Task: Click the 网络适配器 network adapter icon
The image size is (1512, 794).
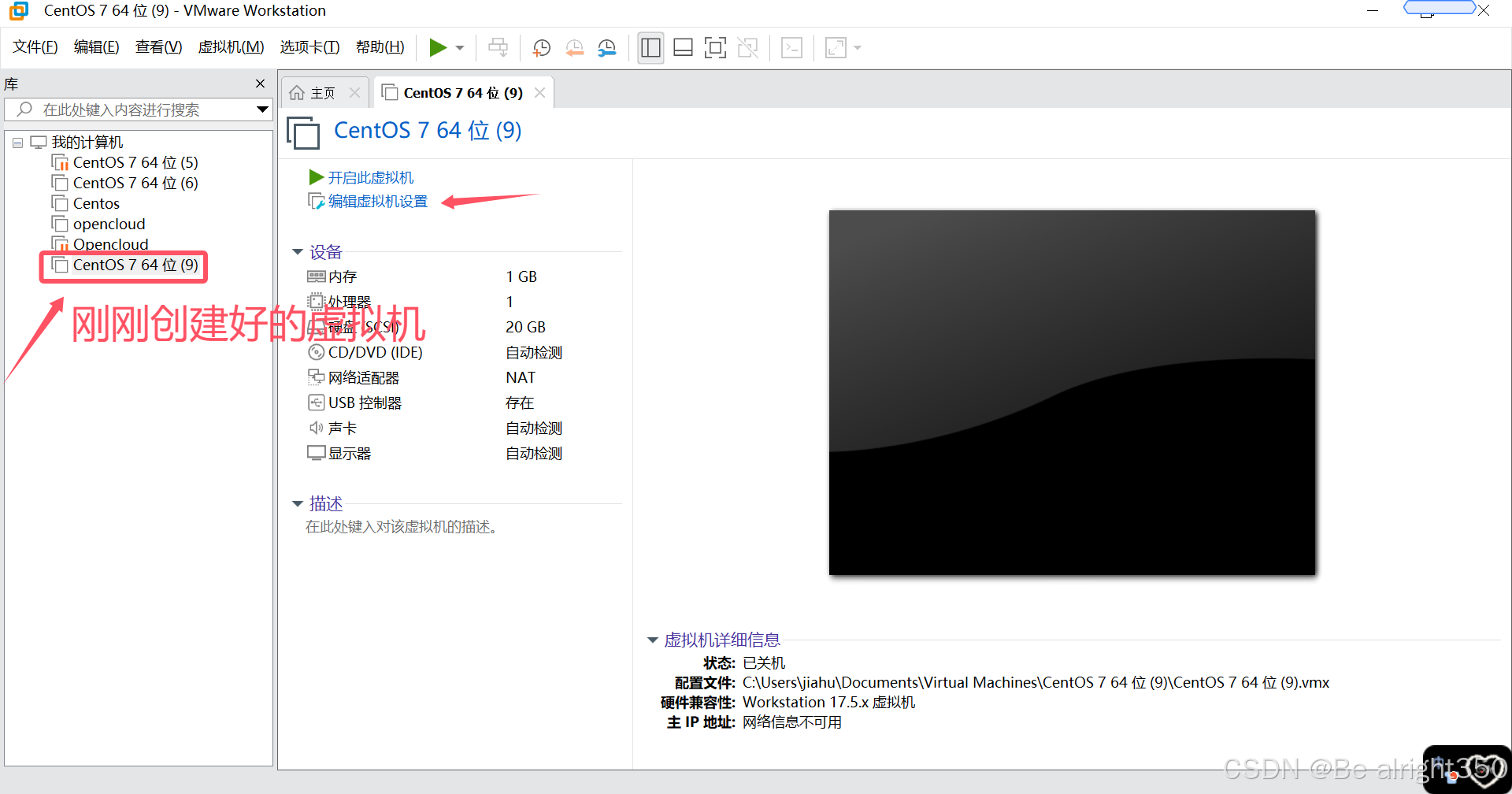Action: pos(316,377)
